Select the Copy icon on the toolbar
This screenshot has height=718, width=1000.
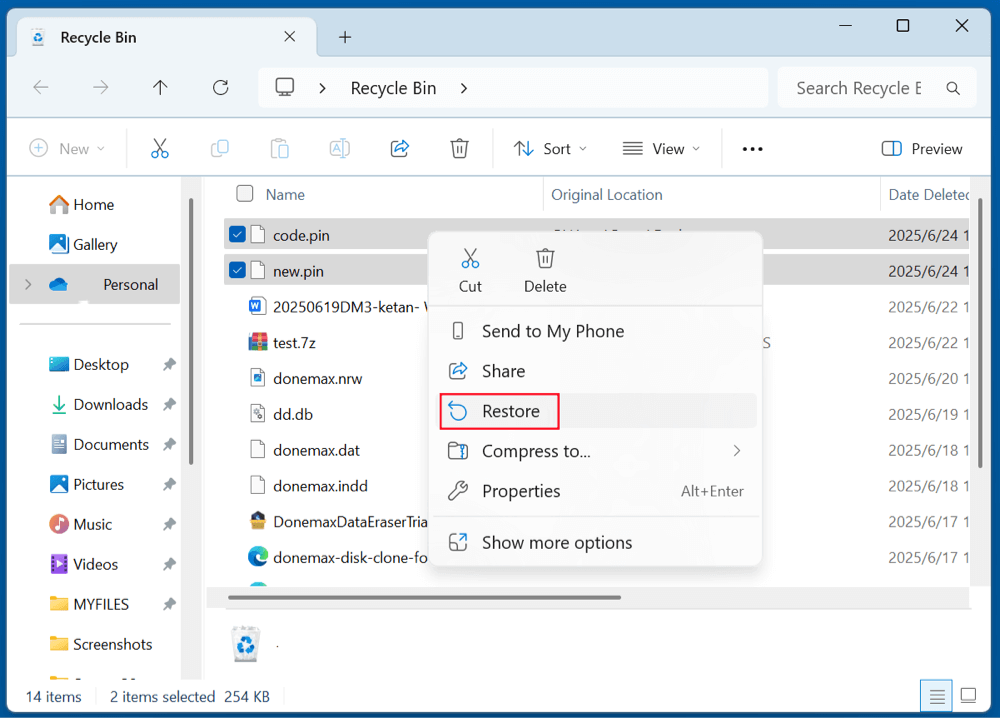(219, 147)
